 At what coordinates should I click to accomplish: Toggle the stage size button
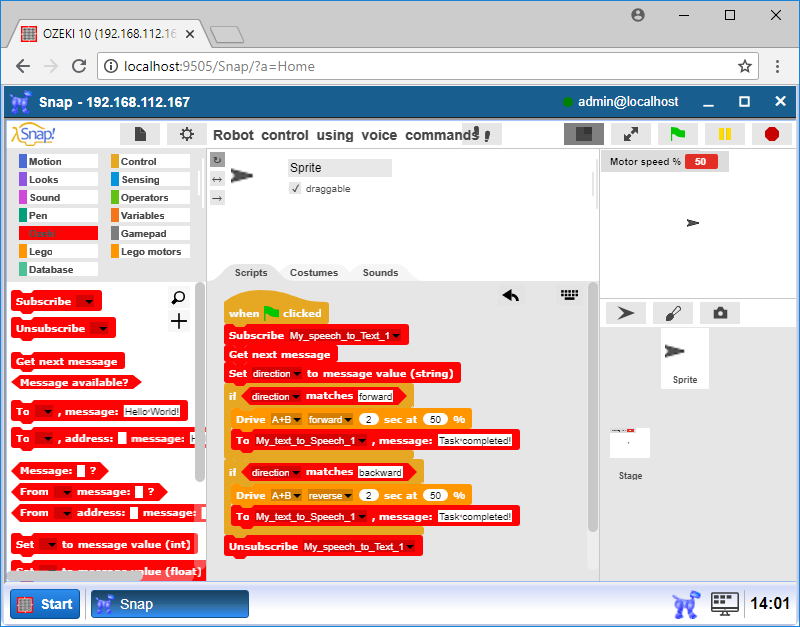point(583,134)
